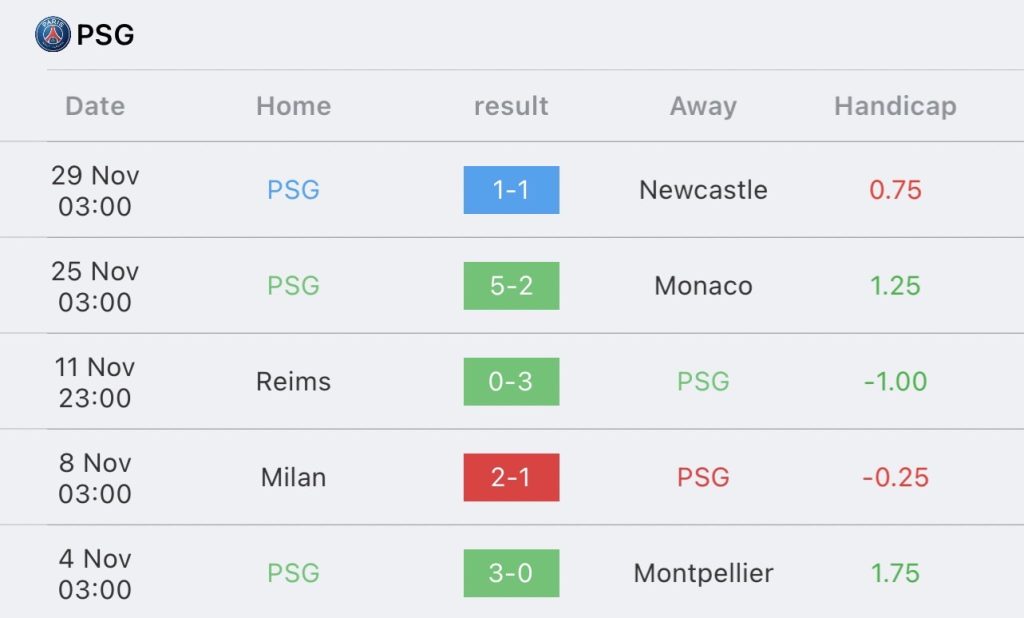Click the Reims home team name

tap(293, 382)
